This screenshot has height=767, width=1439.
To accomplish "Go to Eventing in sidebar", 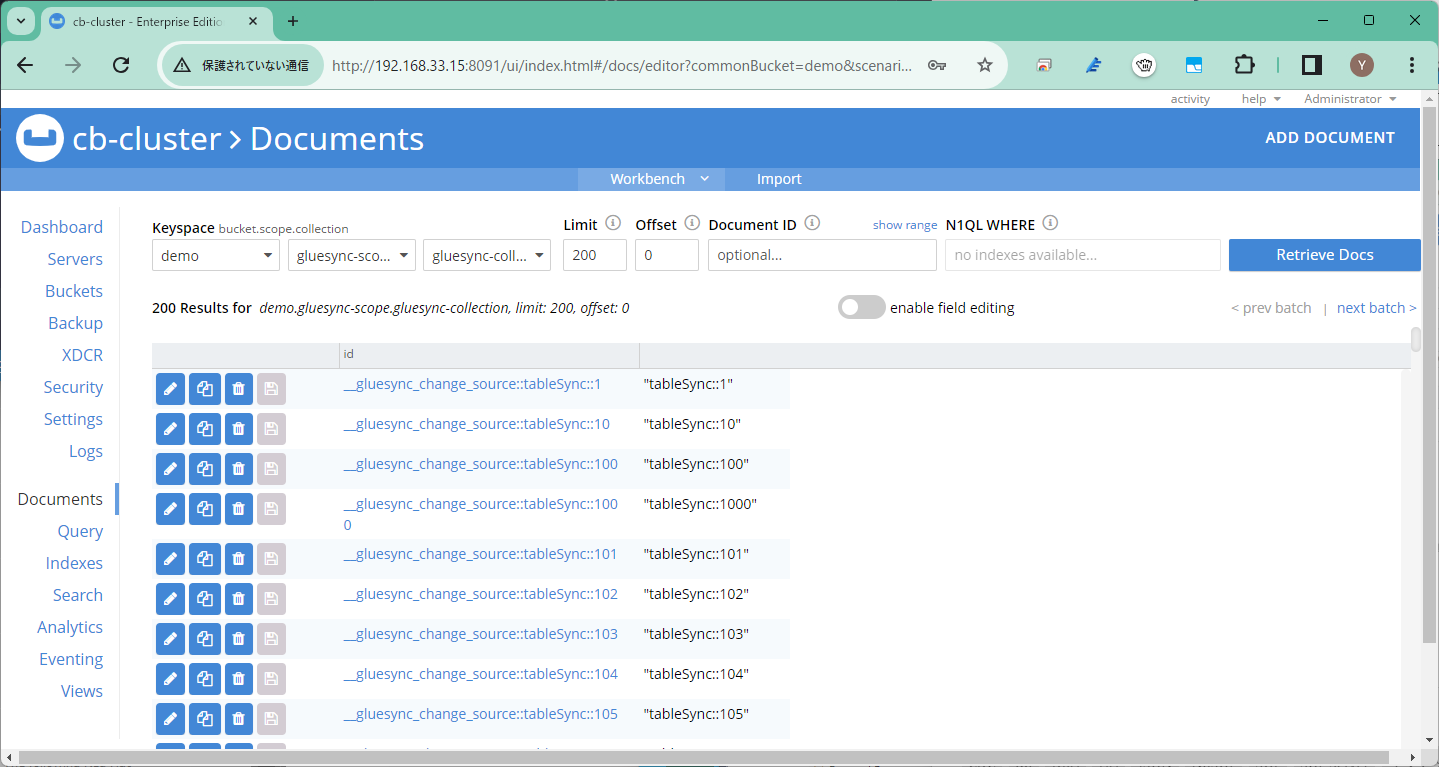I will point(71,659).
